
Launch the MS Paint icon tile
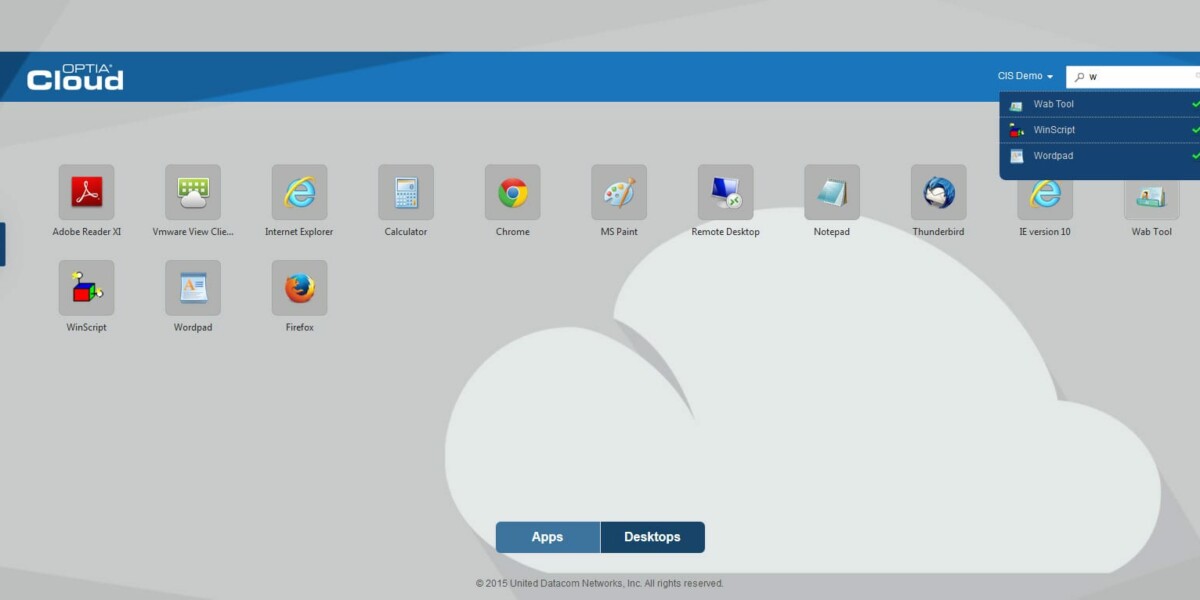(619, 192)
